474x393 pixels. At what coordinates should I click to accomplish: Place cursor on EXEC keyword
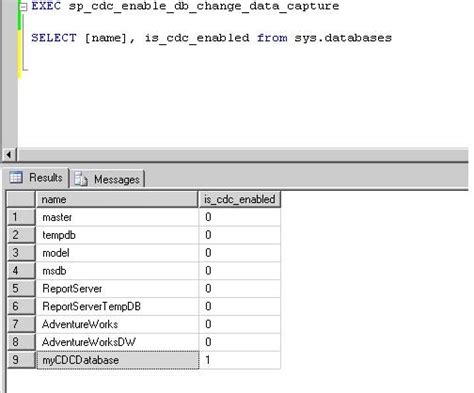(46, 6)
